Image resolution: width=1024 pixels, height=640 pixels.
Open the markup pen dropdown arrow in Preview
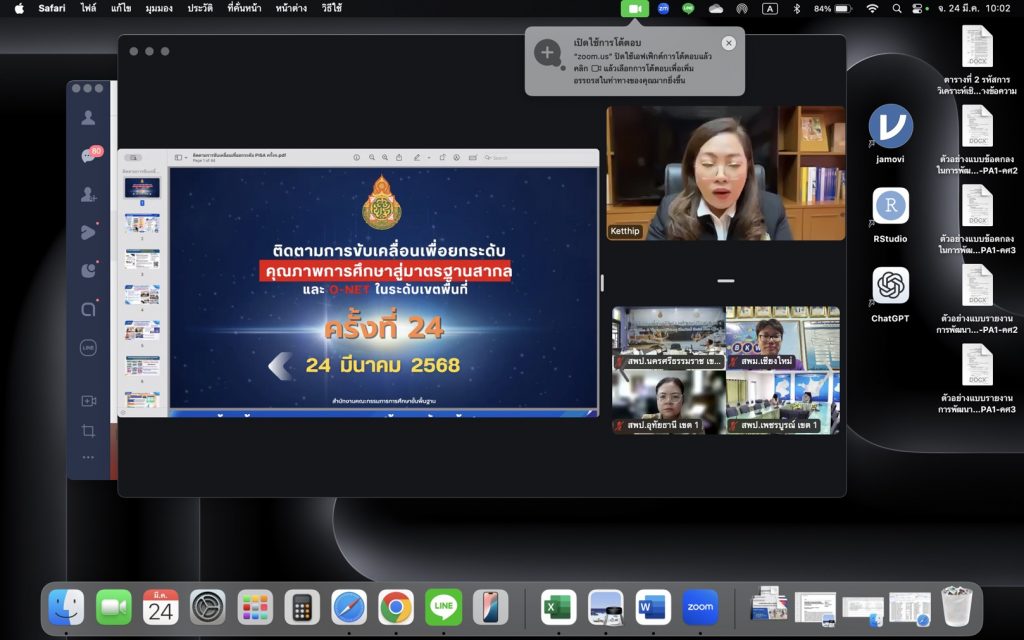(428, 157)
